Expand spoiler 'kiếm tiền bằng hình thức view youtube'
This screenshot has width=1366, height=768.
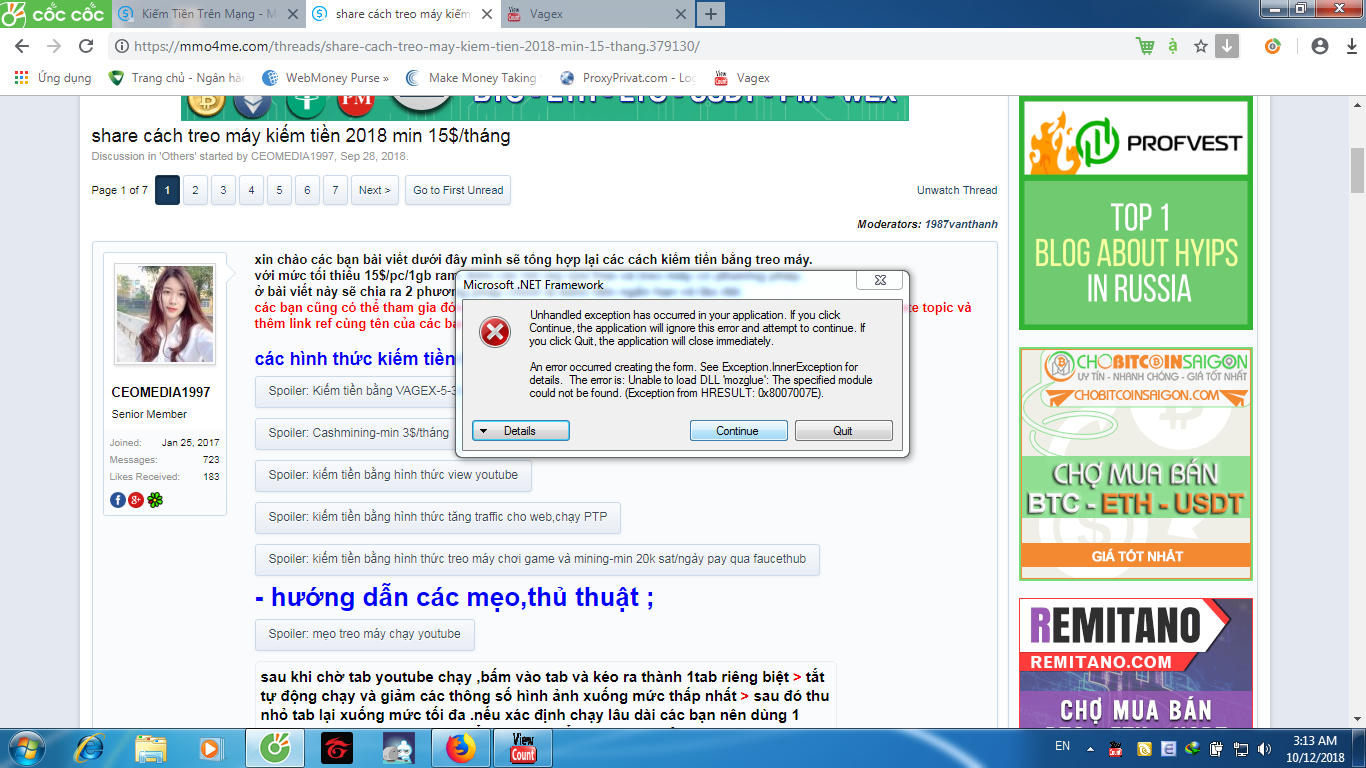(x=393, y=475)
